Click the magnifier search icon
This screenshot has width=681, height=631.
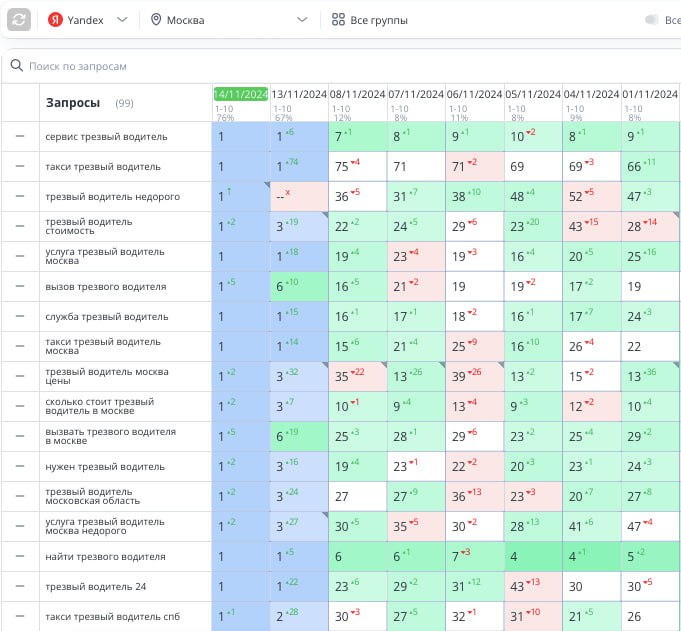click(17, 66)
